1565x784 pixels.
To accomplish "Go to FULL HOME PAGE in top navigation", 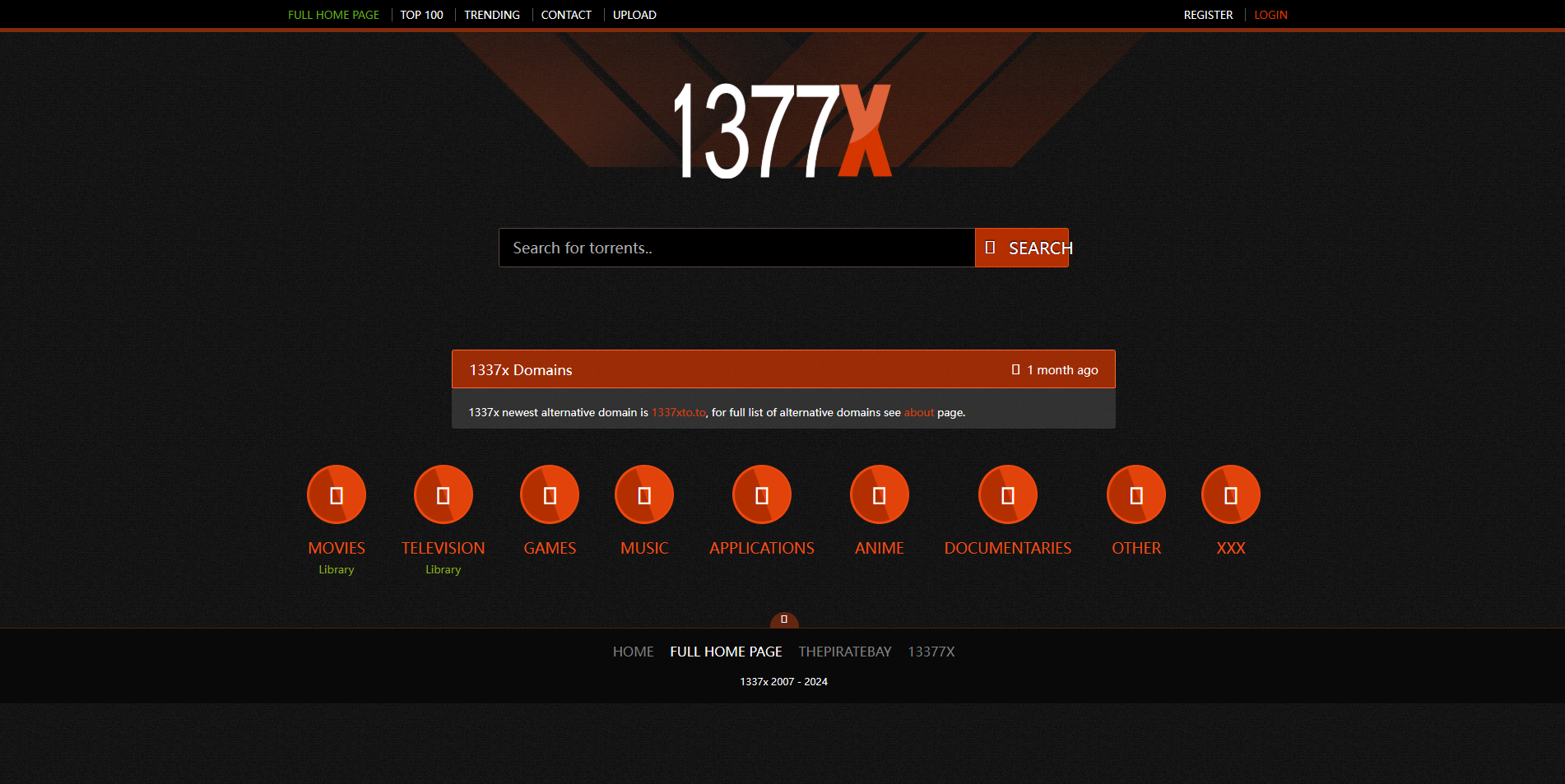I will pos(333,15).
